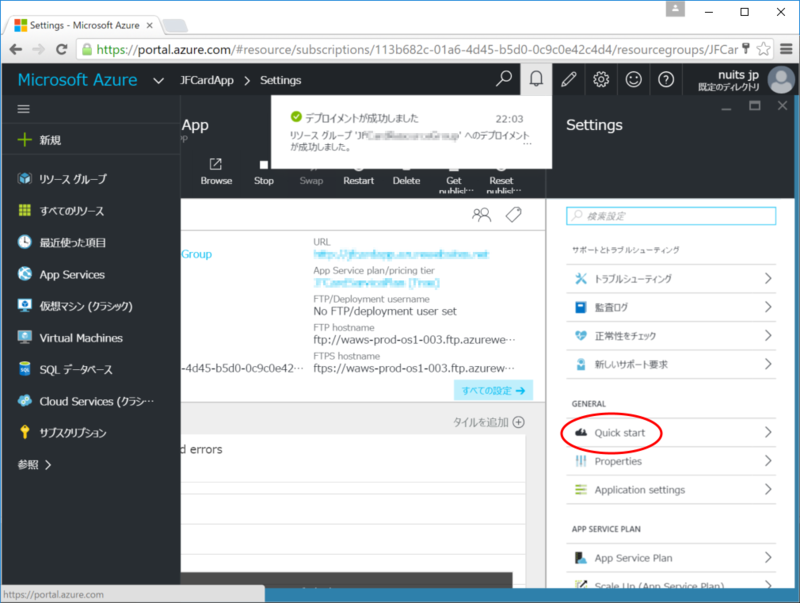Click the 新規 plus icon

pyautogui.click(x=24, y=139)
